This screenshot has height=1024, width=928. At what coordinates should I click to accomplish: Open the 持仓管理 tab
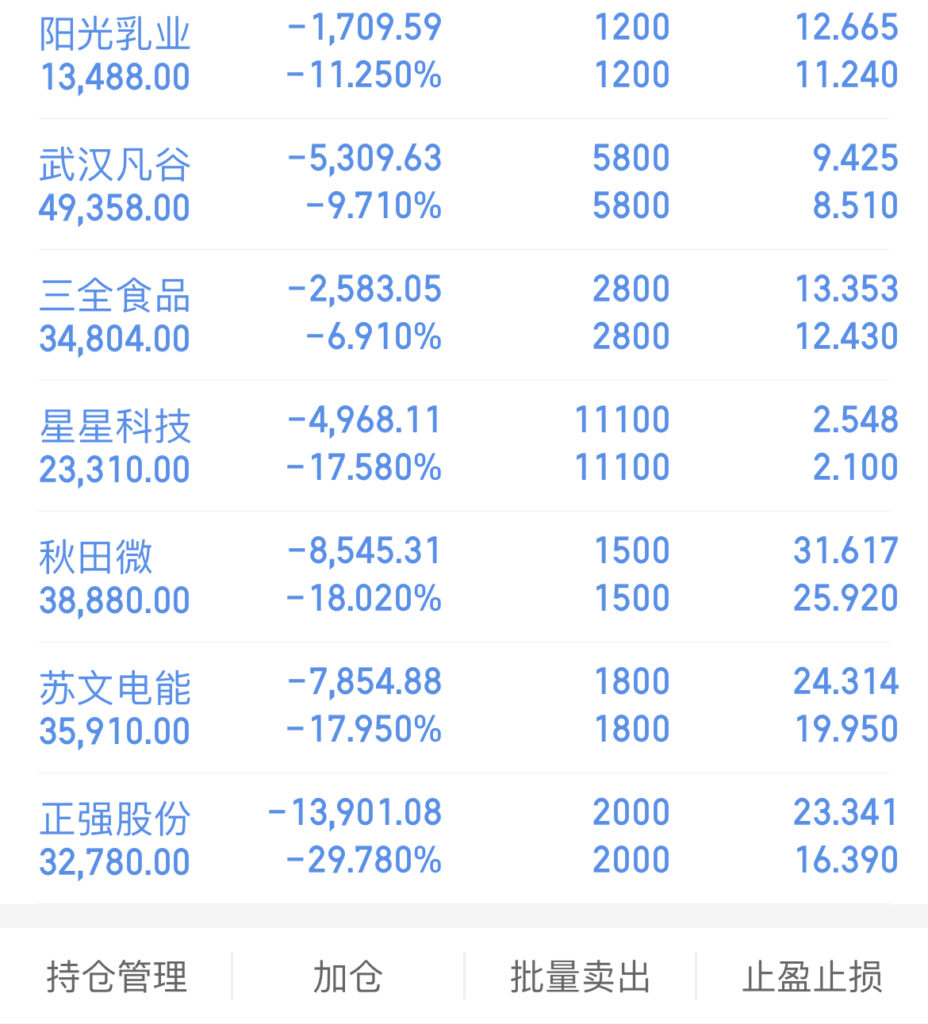click(116, 976)
